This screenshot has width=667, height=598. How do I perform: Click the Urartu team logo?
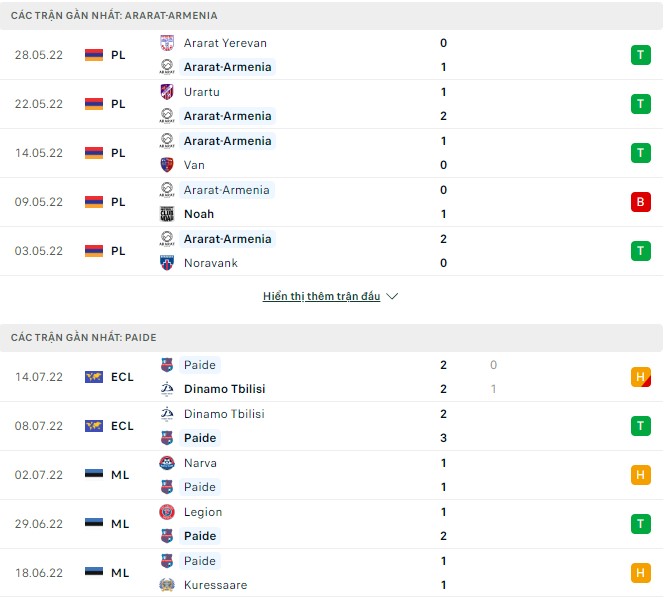point(167,92)
